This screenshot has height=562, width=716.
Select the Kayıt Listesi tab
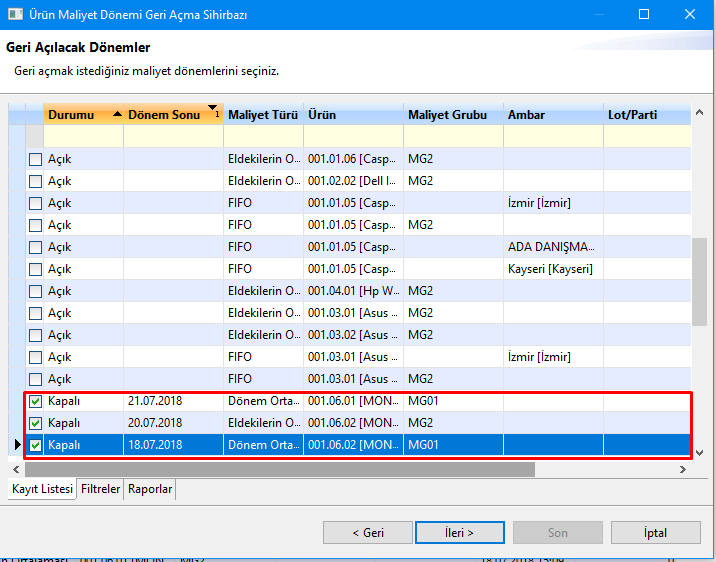43,489
